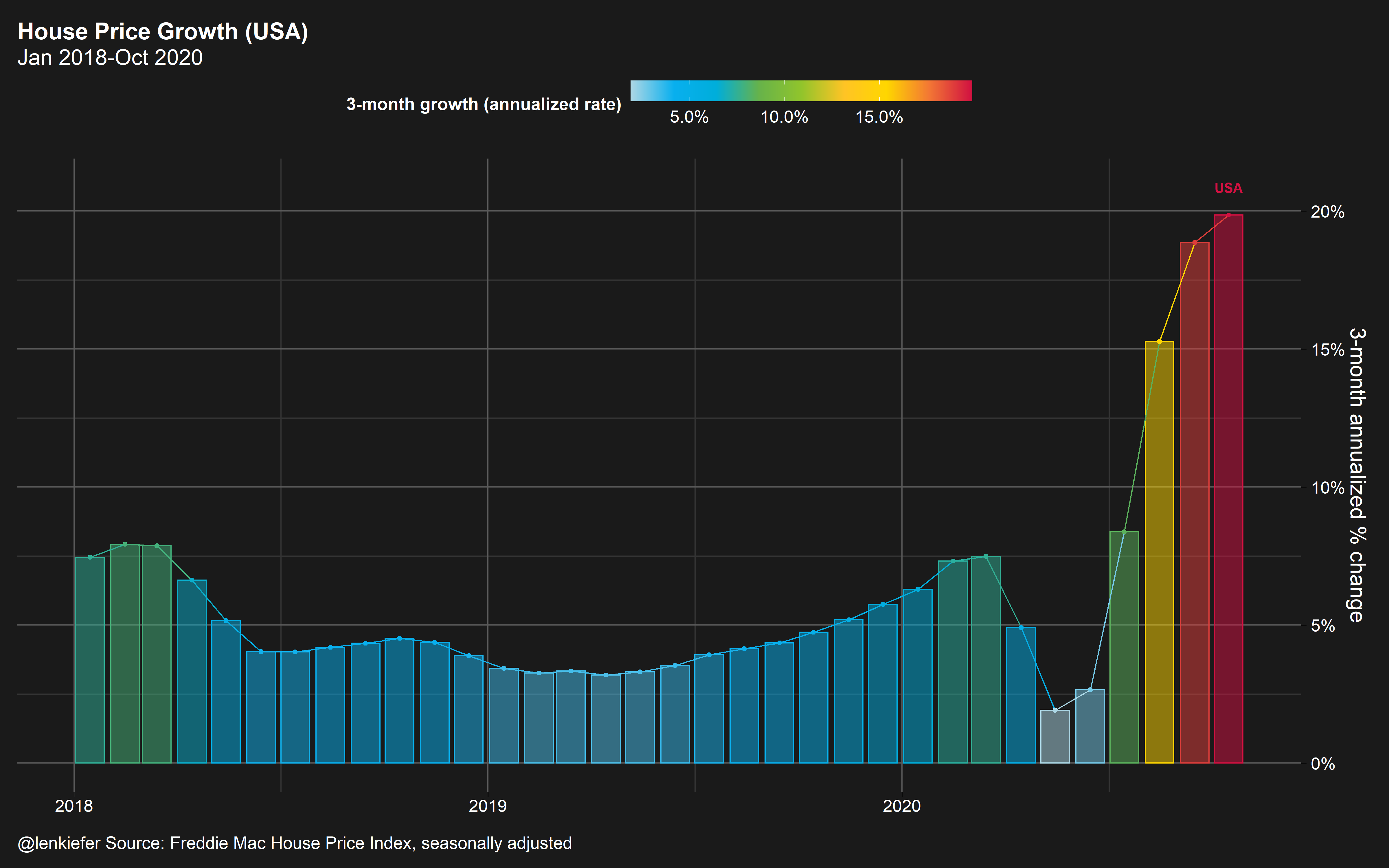This screenshot has height=868, width=1389.
Task: Click the 'Jan 2018-Oct 2020' subtitle
Action: point(110,57)
